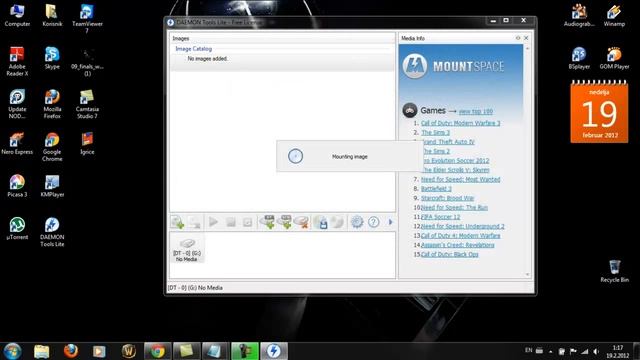Select the Recycle Bin desktop icon

click(x=614, y=271)
